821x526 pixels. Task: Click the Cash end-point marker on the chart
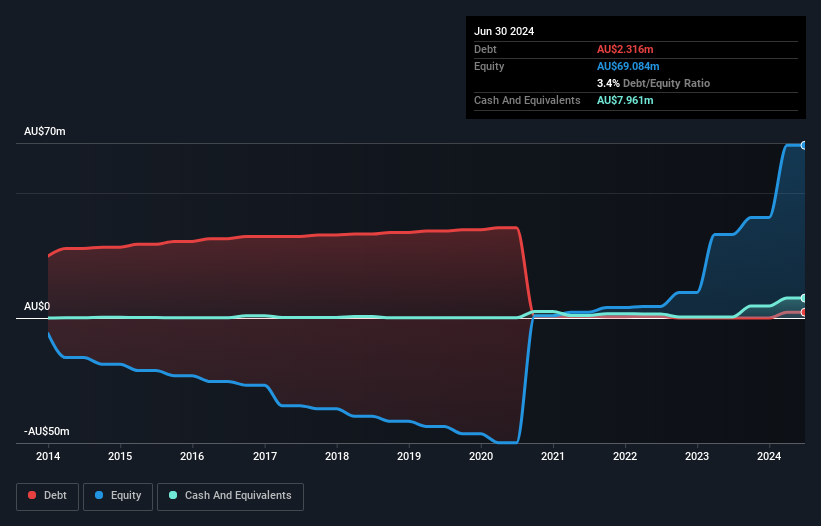coord(803,298)
